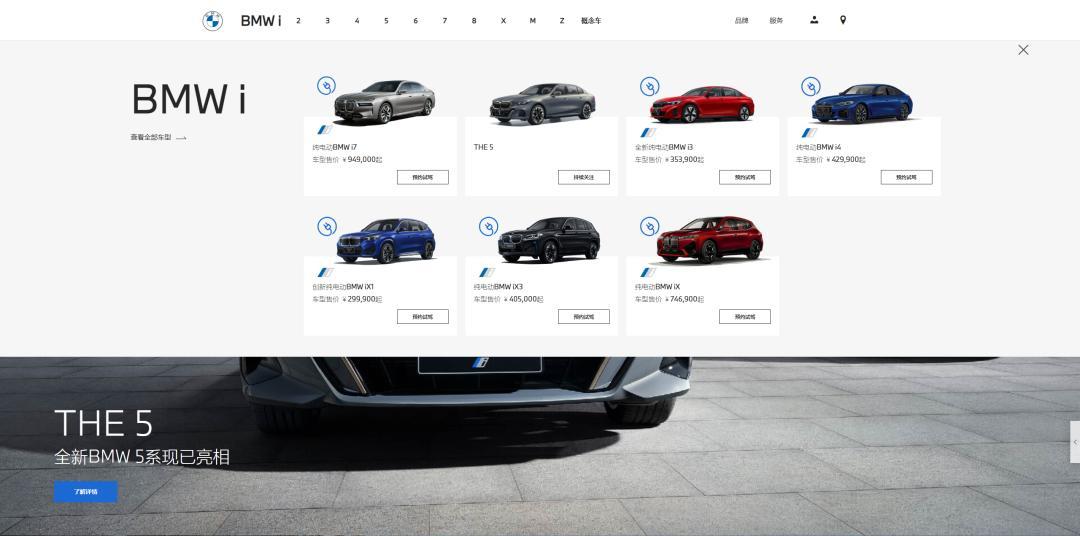The height and width of the screenshot is (536, 1080).
Task: Open the dealer location pin icon
Action: 842,20
